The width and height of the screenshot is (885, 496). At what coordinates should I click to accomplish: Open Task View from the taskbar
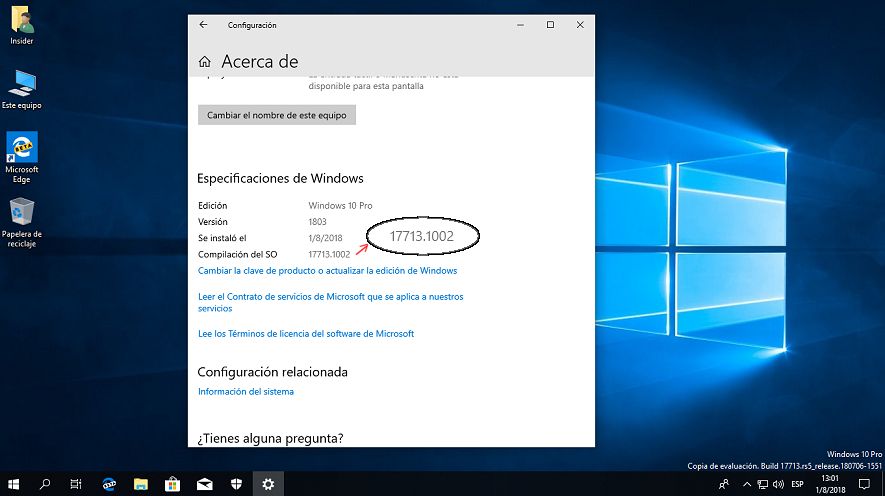[76, 484]
